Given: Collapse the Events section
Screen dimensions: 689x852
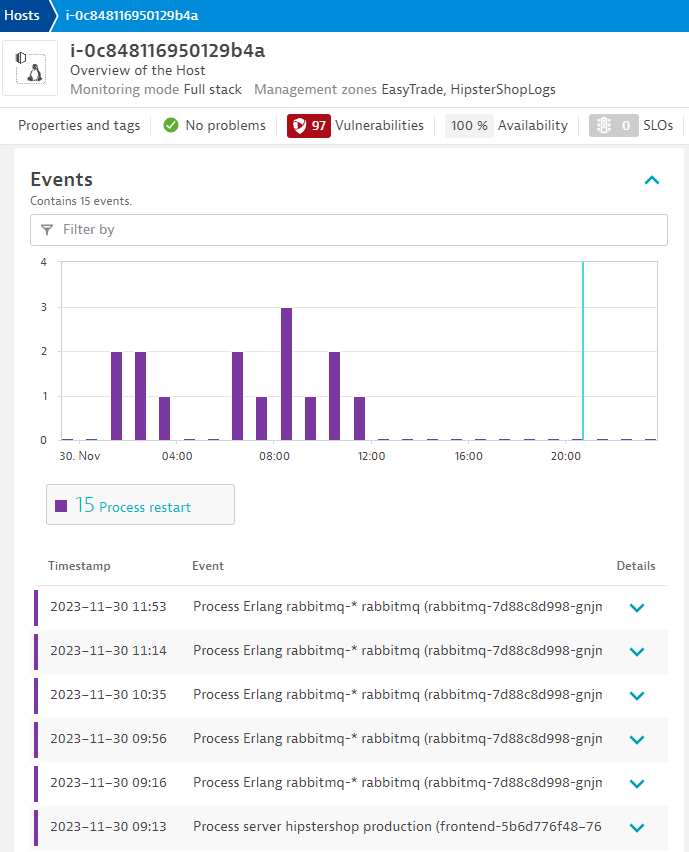Looking at the screenshot, I should click(x=652, y=181).
